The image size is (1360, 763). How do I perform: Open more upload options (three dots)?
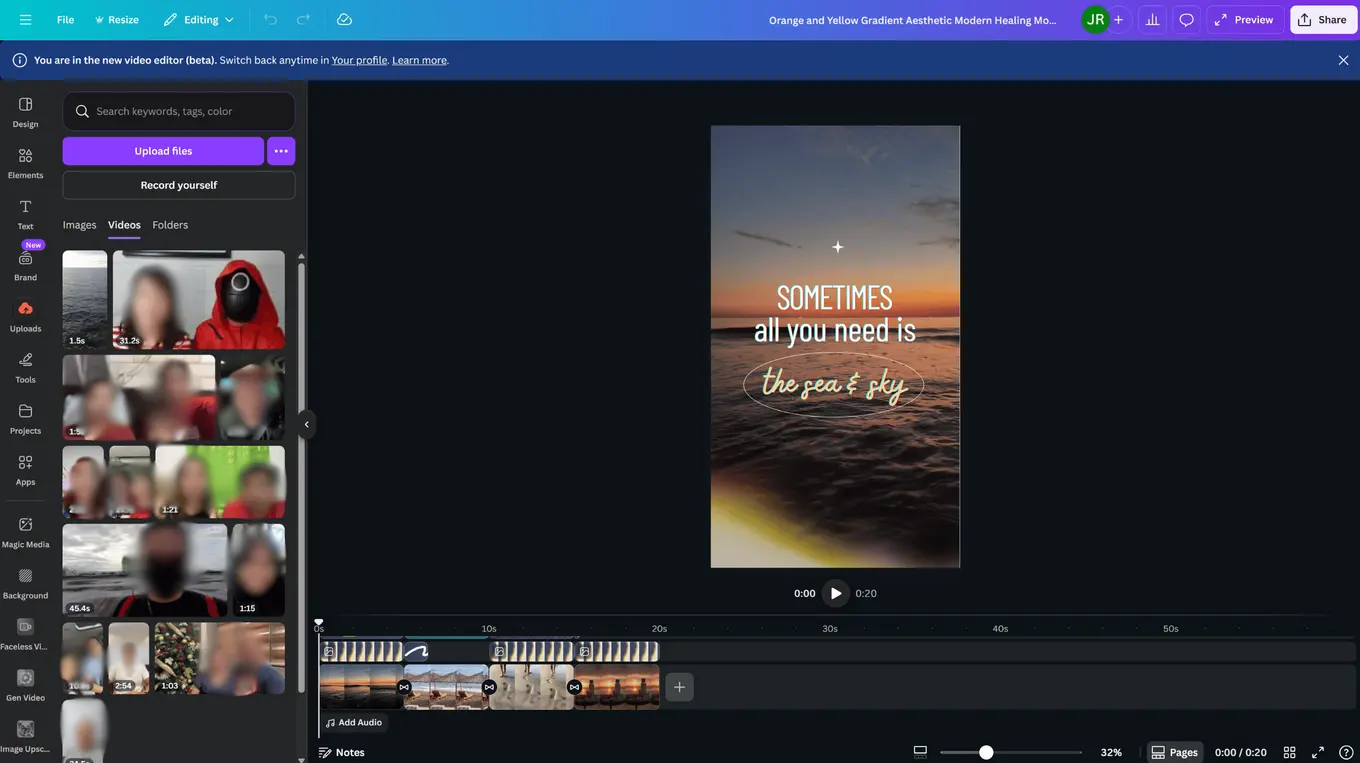pyautogui.click(x=281, y=151)
